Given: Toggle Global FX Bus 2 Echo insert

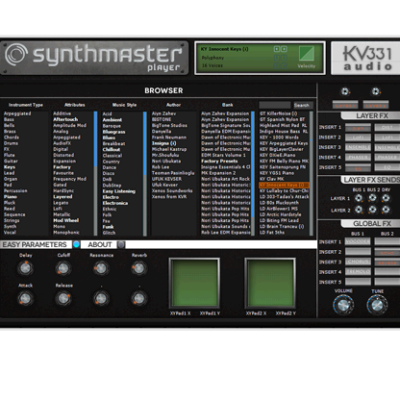Looking at the screenshot, I should (x=387, y=252).
